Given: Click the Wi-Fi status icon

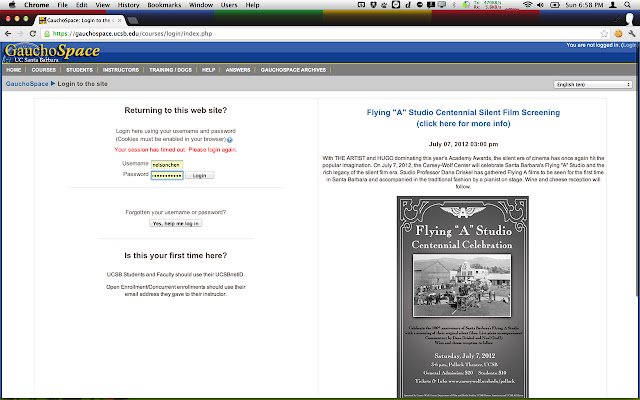Looking at the screenshot, I should pos(527,5).
